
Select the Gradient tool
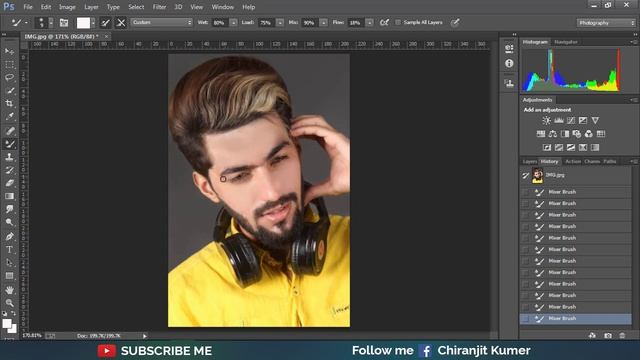point(9,196)
